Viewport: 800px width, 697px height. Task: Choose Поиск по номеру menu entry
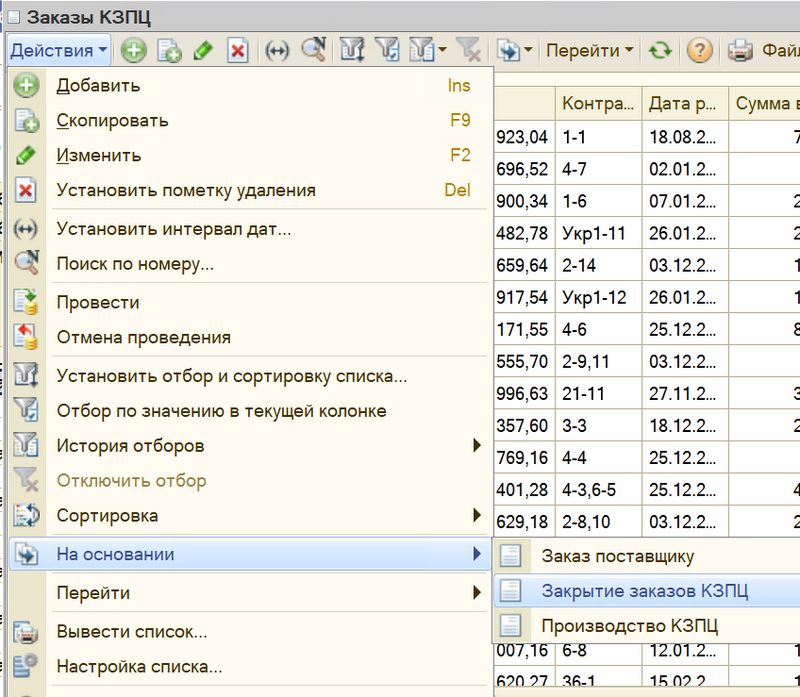(249, 264)
